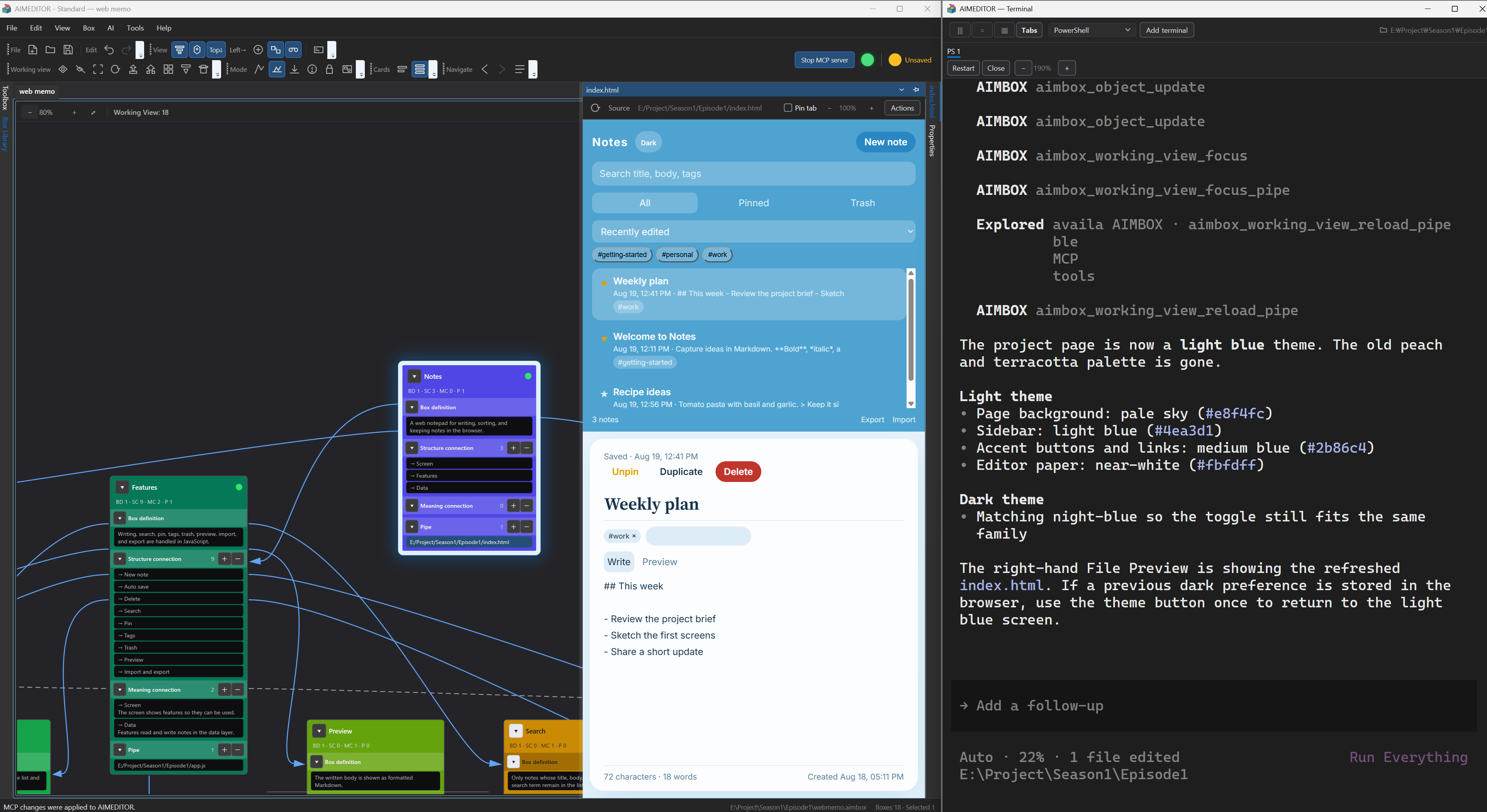Click the eye show icon in Working view toolbar

point(63,69)
